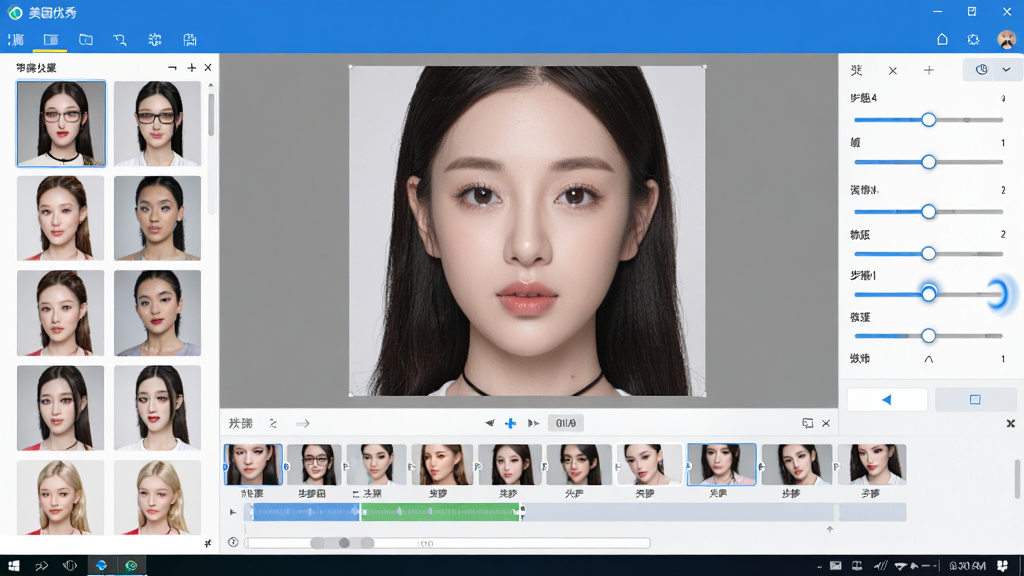1024x576 pixels.
Task: Click the plus icon in the adjustment panel header
Action: click(929, 70)
